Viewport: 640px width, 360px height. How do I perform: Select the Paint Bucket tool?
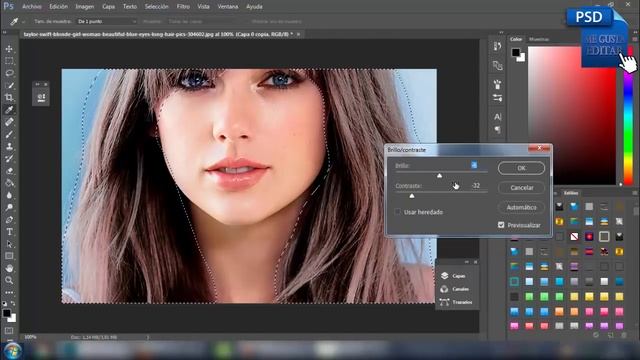pyautogui.click(x=9, y=183)
